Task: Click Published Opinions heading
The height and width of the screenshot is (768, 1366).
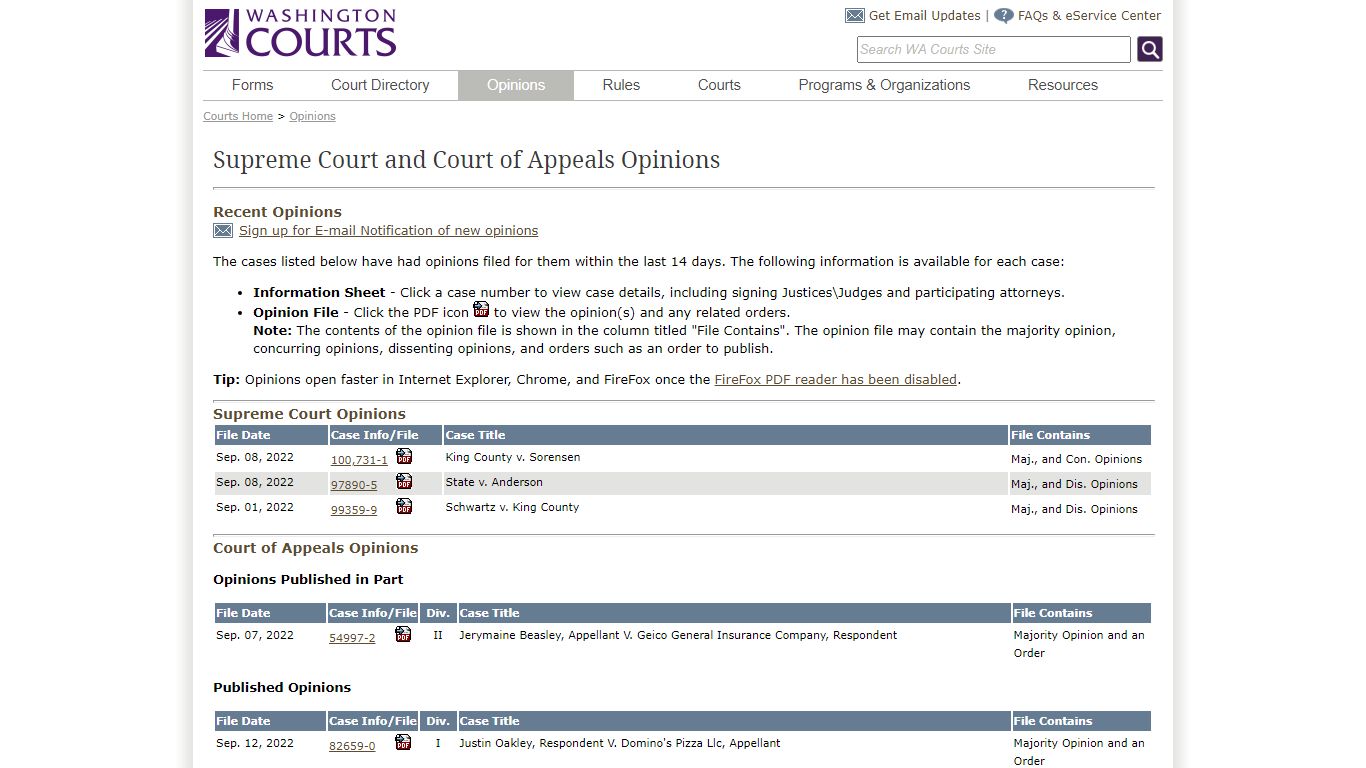Action: point(282,687)
